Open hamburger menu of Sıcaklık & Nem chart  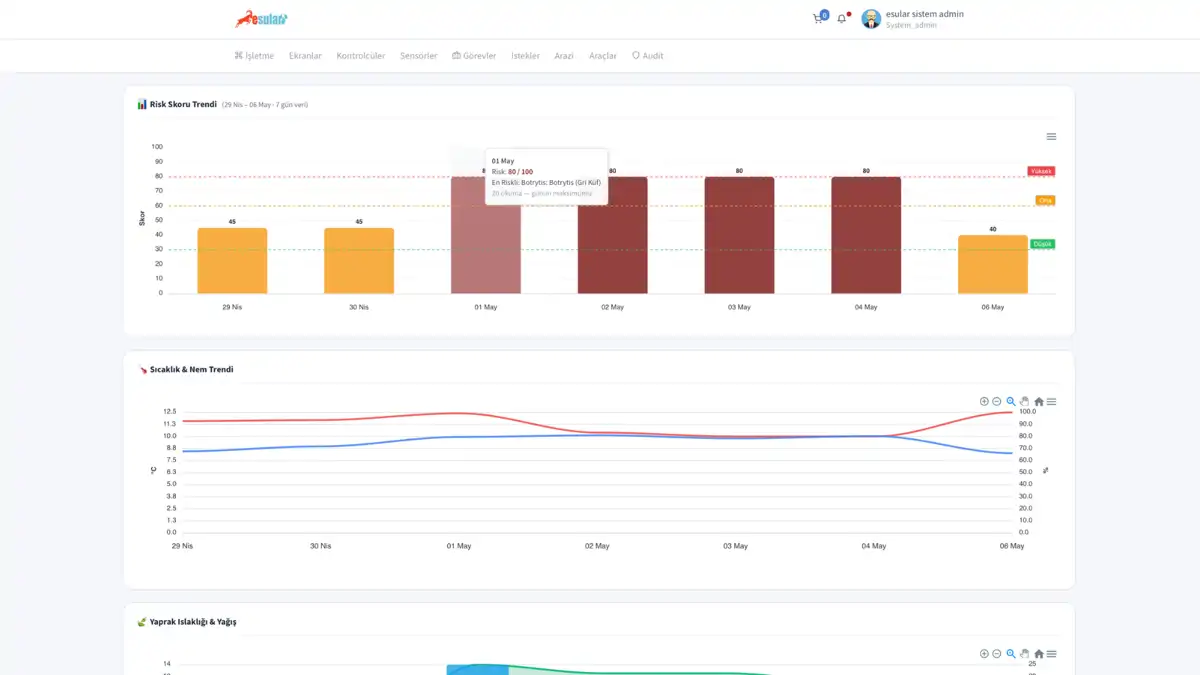[x=1051, y=401]
